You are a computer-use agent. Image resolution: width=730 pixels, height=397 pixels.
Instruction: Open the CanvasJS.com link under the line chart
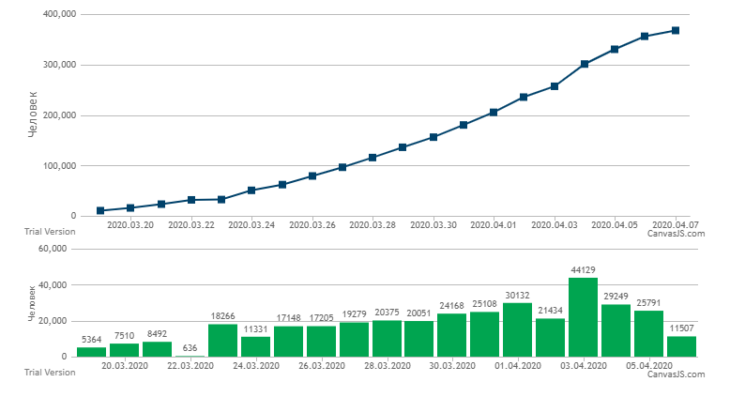click(x=676, y=234)
